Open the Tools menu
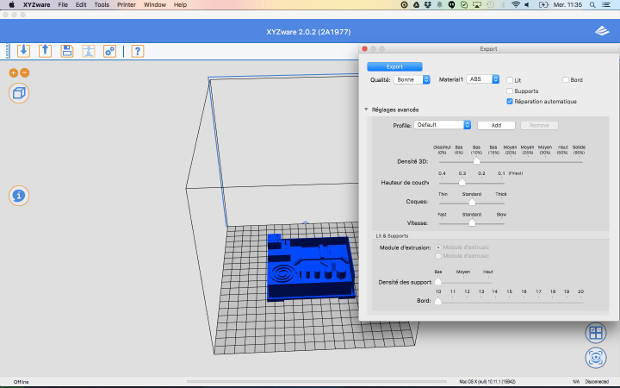620x388 pixels. (x=102, y=5)
